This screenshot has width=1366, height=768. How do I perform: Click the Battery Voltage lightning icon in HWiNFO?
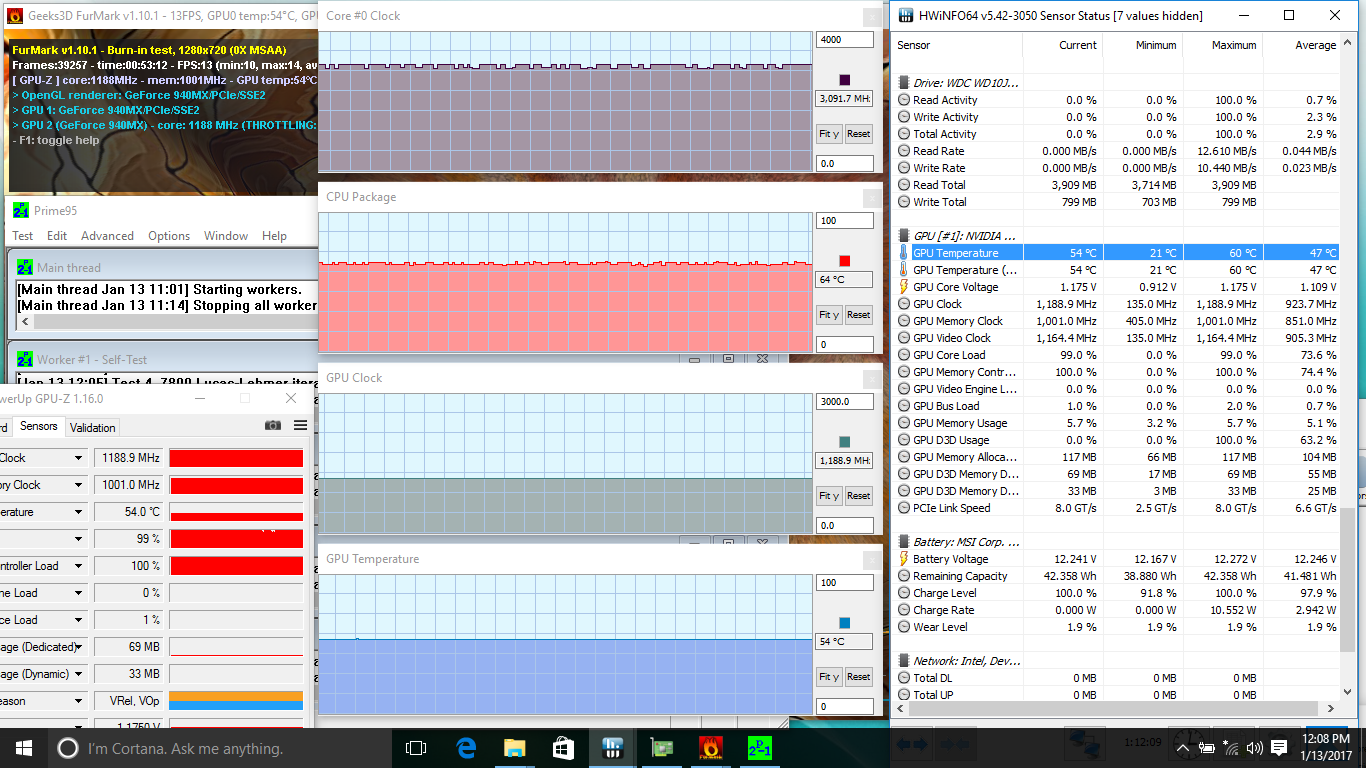tap(904, 559)
